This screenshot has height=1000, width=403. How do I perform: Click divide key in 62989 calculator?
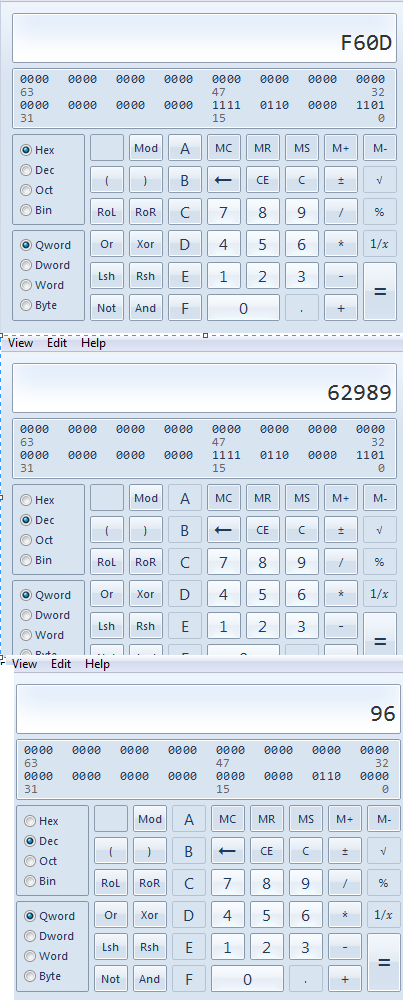341,562
